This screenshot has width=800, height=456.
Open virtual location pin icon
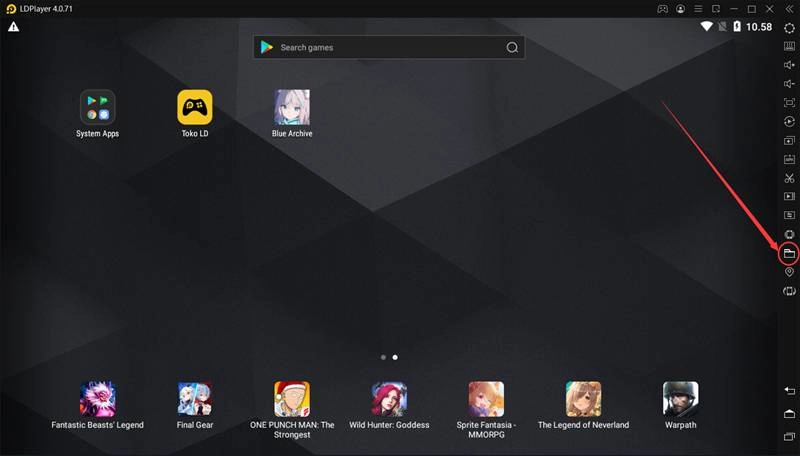click(789, 272)
